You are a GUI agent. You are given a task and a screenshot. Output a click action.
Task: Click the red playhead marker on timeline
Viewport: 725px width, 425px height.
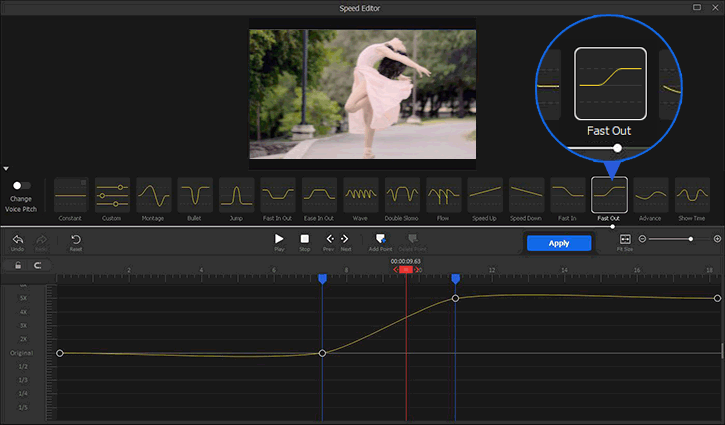(x=406, y=270)
